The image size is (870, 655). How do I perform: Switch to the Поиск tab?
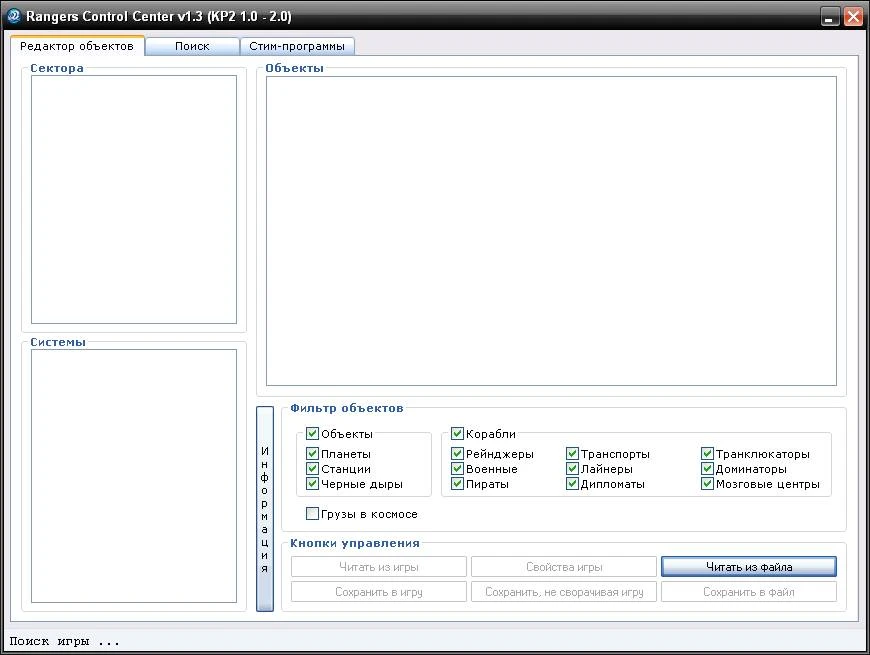(x=192, y=46)
